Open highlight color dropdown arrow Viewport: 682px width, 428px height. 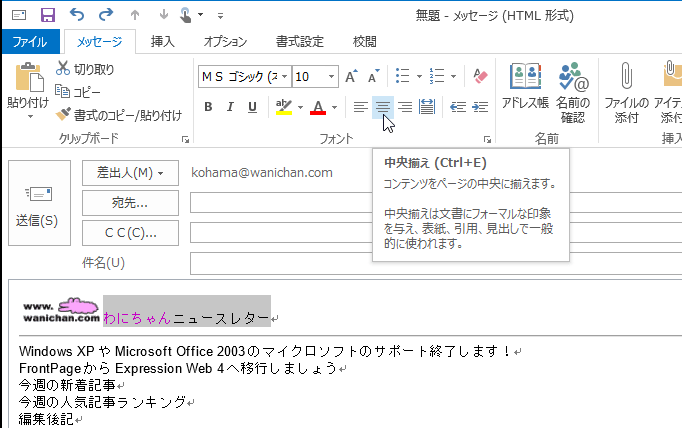click(300, 107)
